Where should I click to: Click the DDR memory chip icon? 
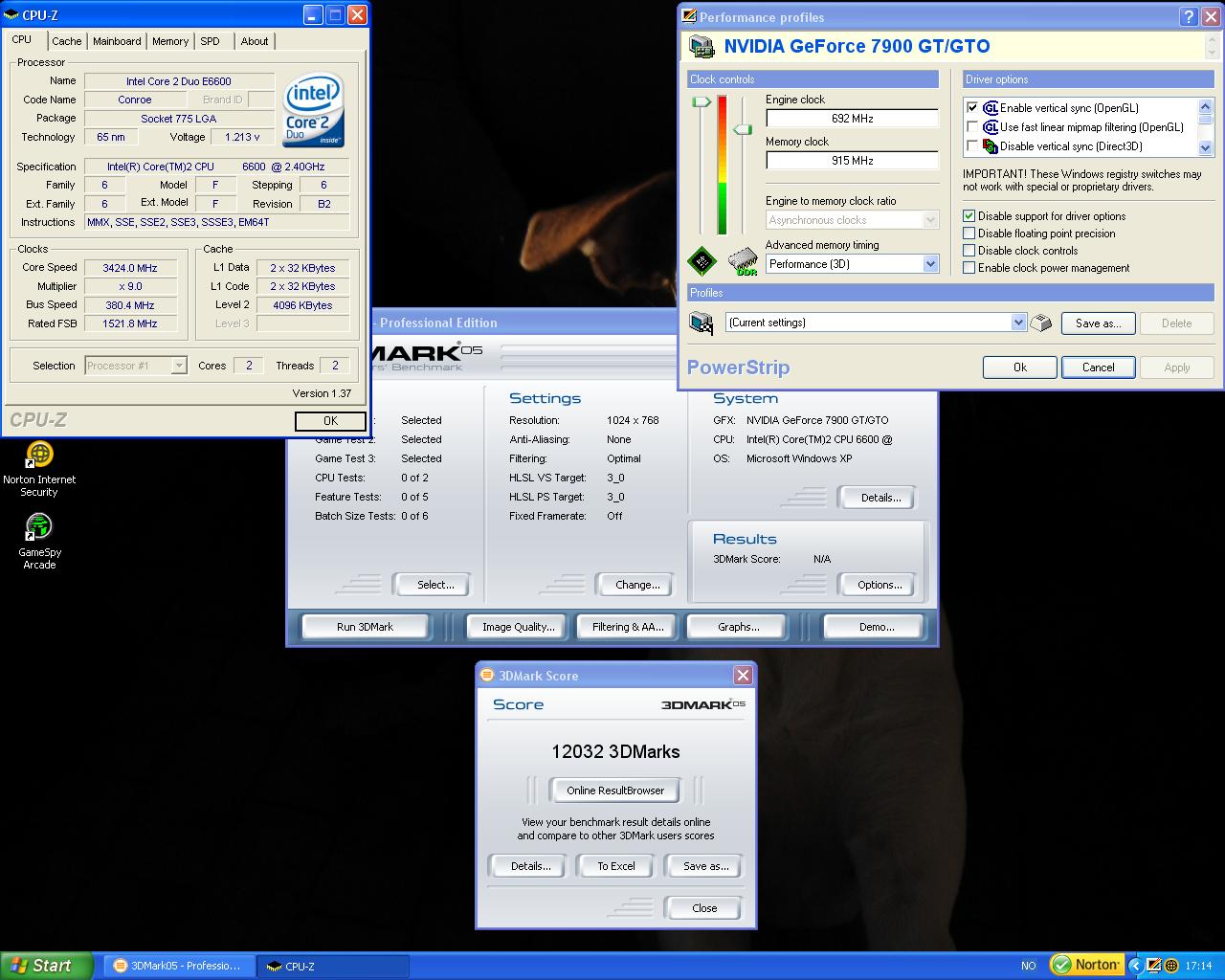pyautogui.click(x=743, y=262)
